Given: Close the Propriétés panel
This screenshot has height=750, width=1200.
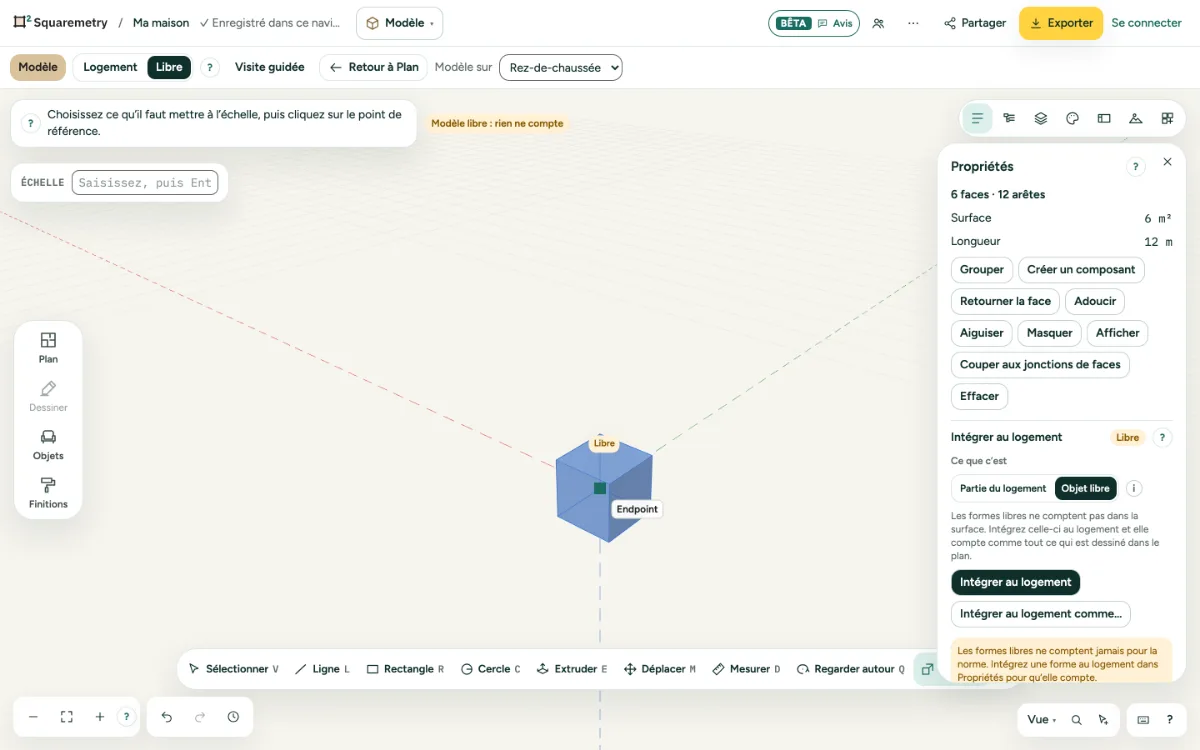Looking at the screenshot, I should click(1167, 162).
